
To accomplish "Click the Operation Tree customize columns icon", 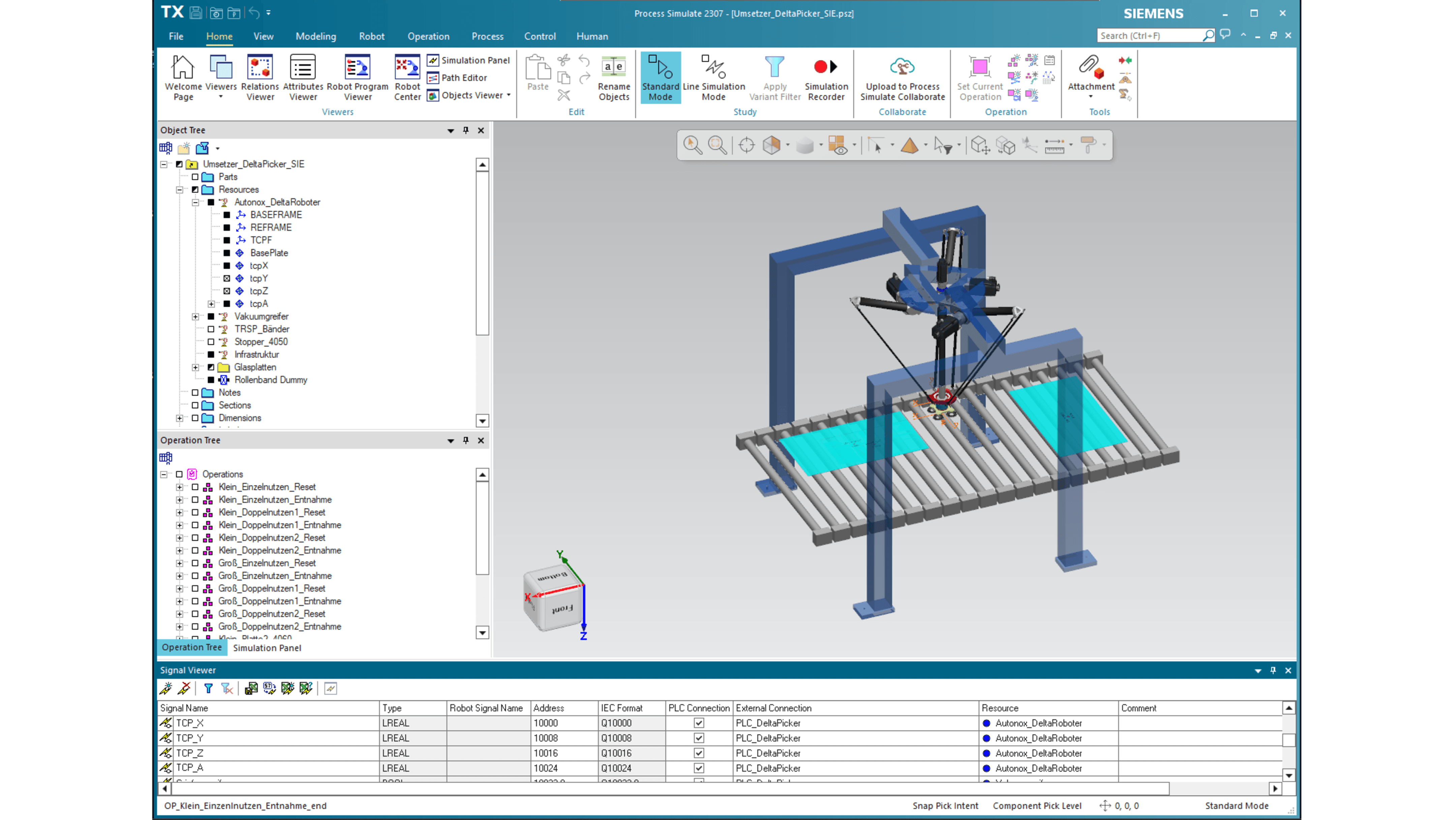I will [x=165, y=458].
